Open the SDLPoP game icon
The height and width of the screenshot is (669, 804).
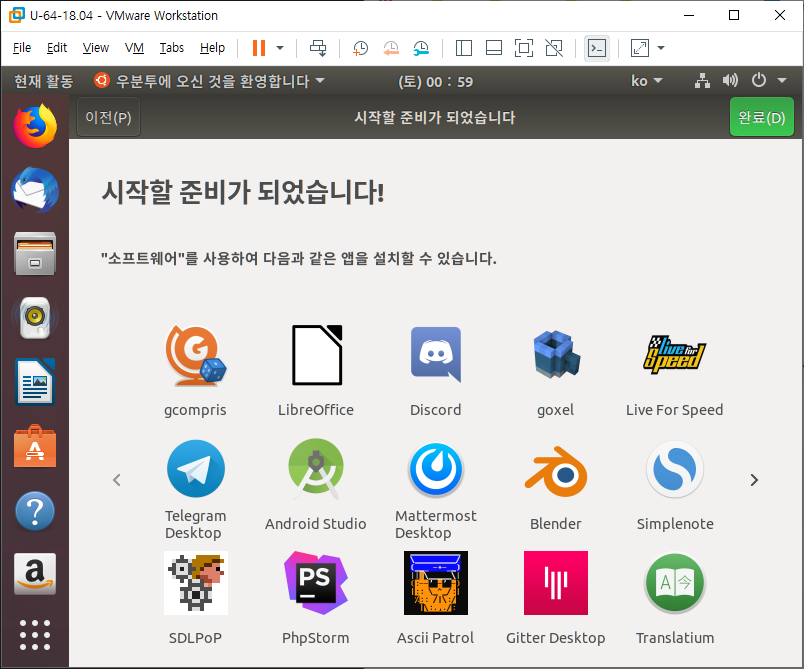coord(195,583)
